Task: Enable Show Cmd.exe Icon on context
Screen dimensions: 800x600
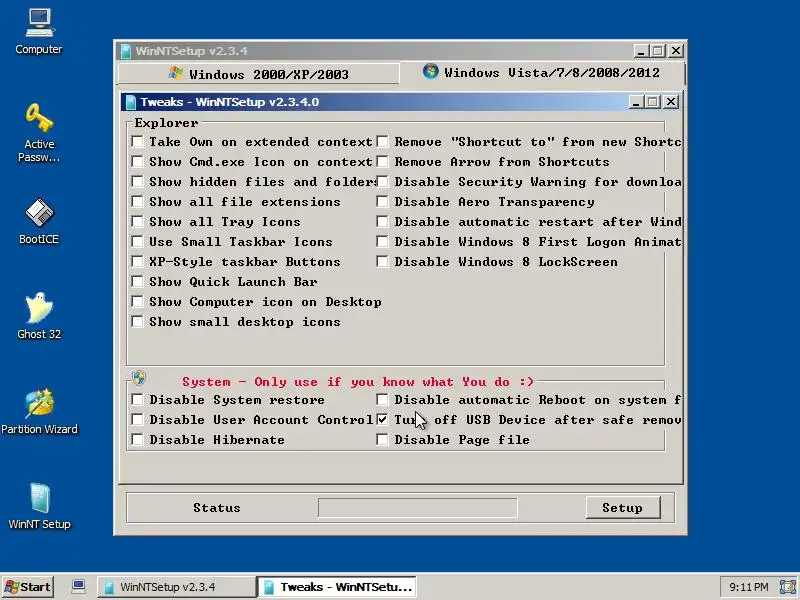Action: pos(137,162)
